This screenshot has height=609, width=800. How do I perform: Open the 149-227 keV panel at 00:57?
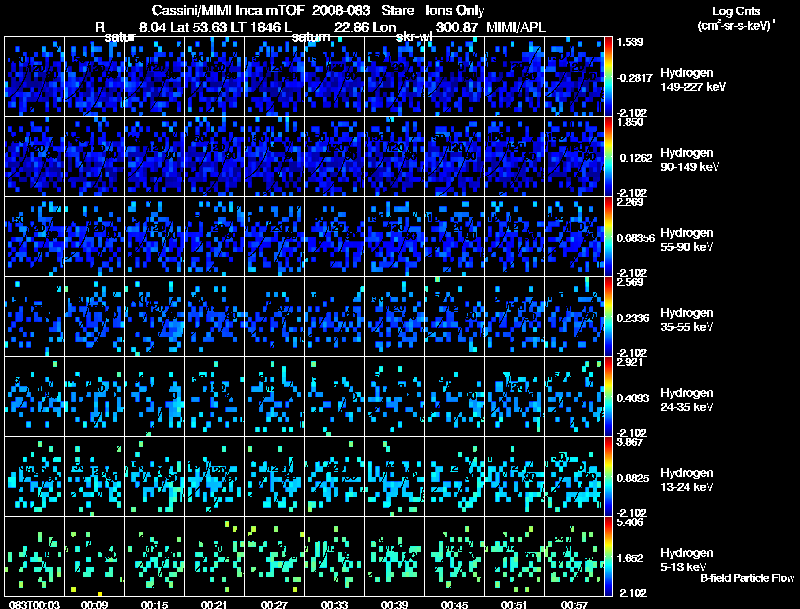[x=574, y=77]
